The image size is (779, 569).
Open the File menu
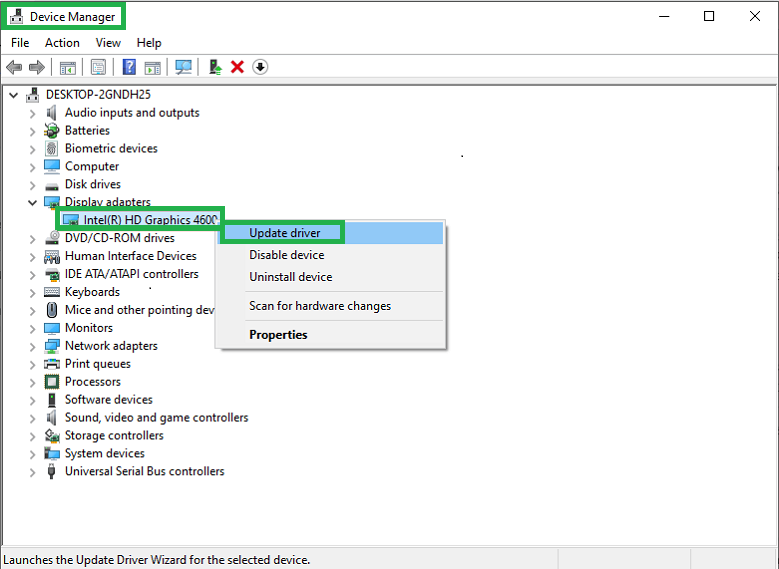[x=20, y=43]
